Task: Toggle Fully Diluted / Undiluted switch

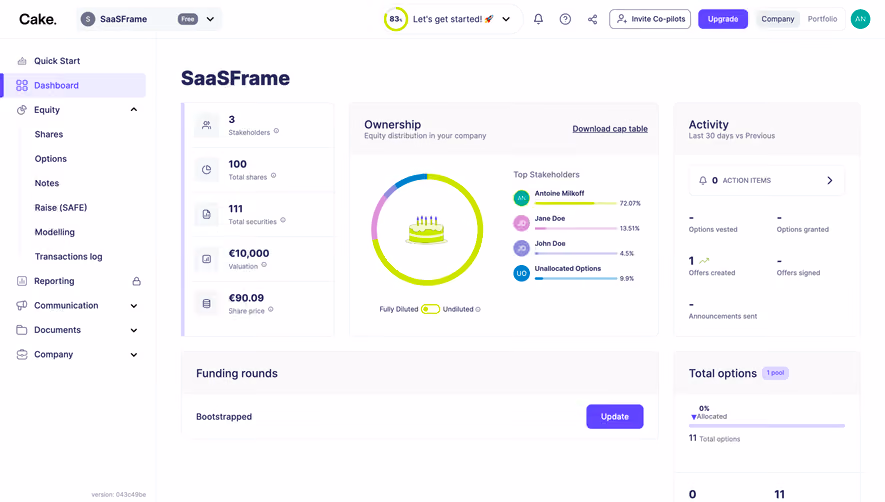Action: click(430, 309)
